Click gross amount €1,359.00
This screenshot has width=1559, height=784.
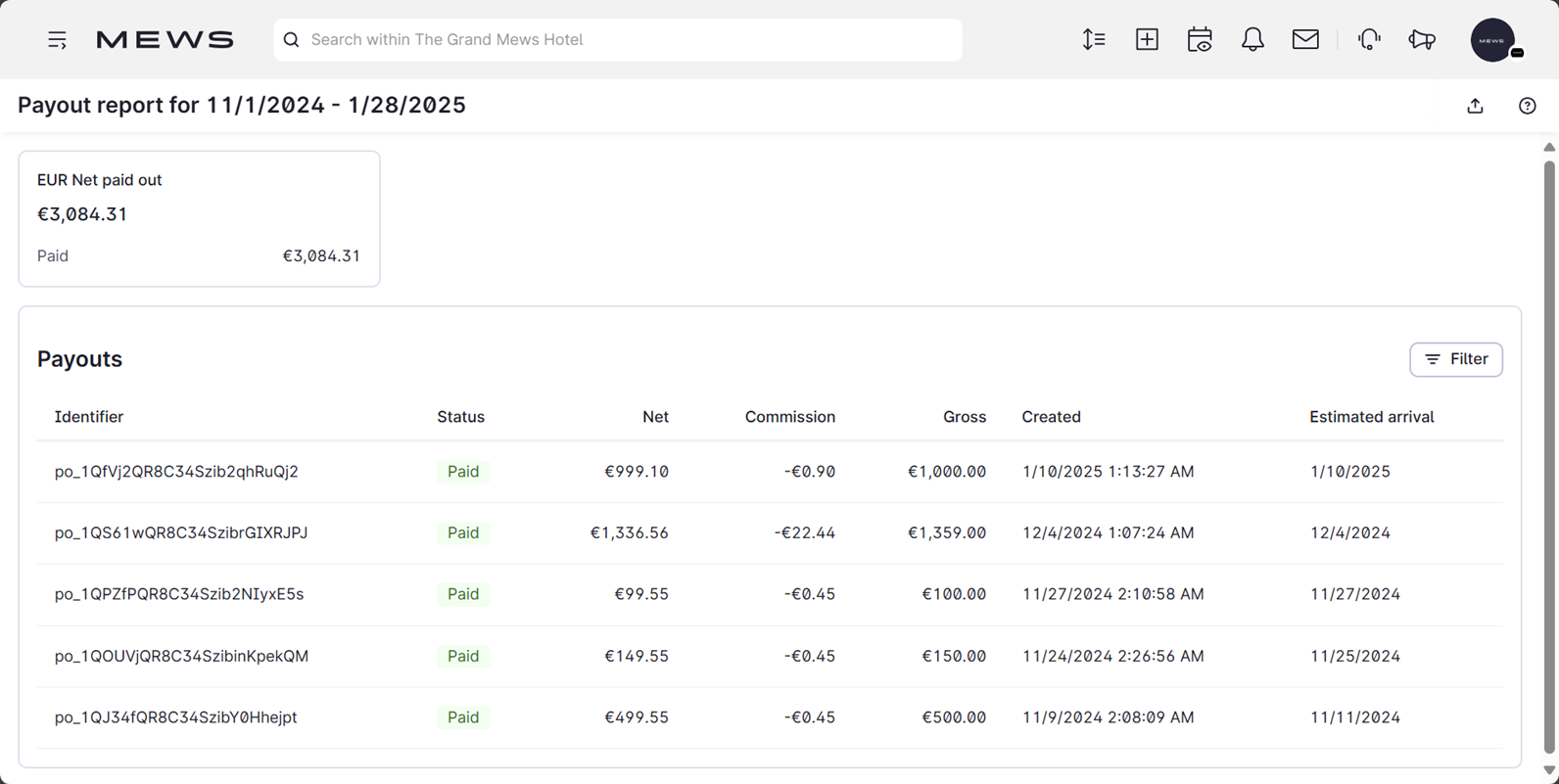[947, 533]
